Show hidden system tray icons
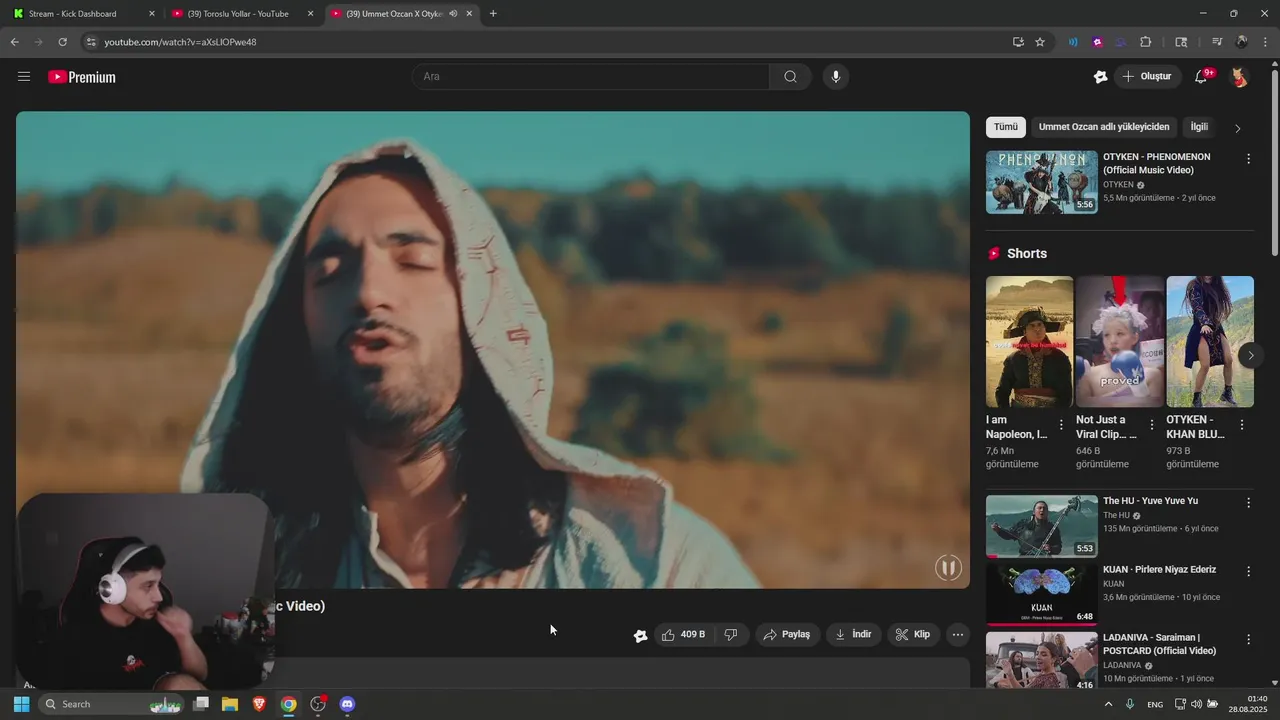The width and height of the screenshot is (1280, 720). [x=1108, y=704]
